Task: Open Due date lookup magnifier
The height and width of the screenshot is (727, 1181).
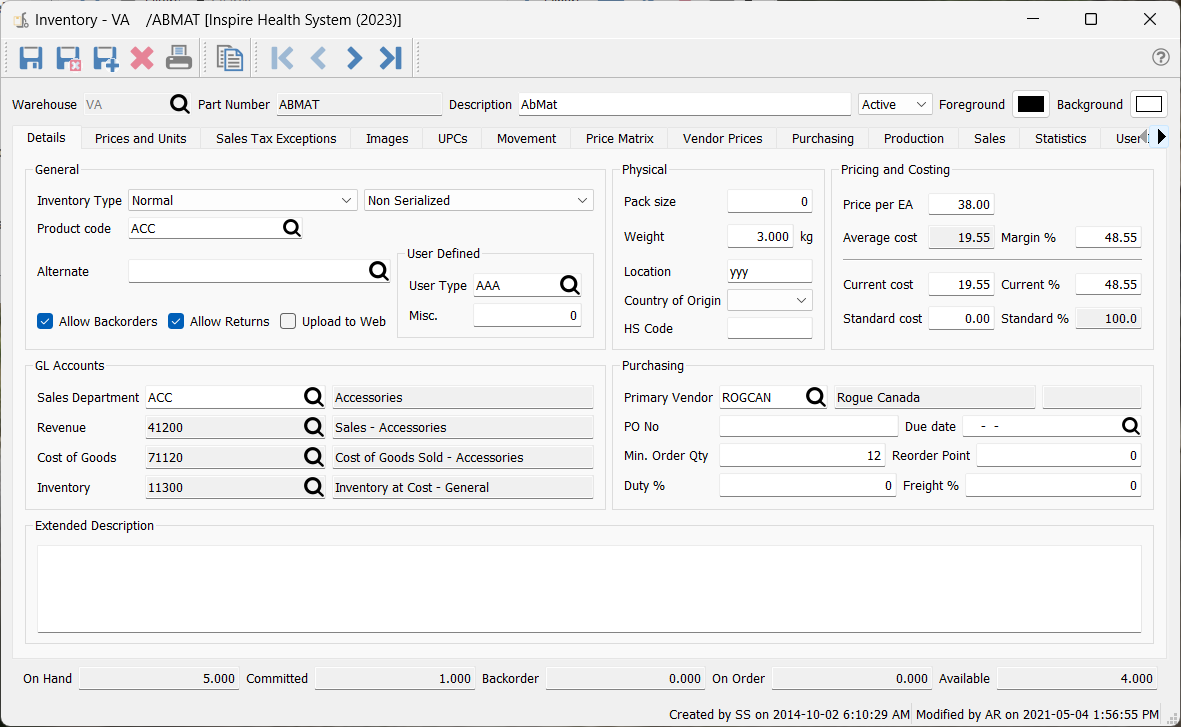Action: 1131,426
